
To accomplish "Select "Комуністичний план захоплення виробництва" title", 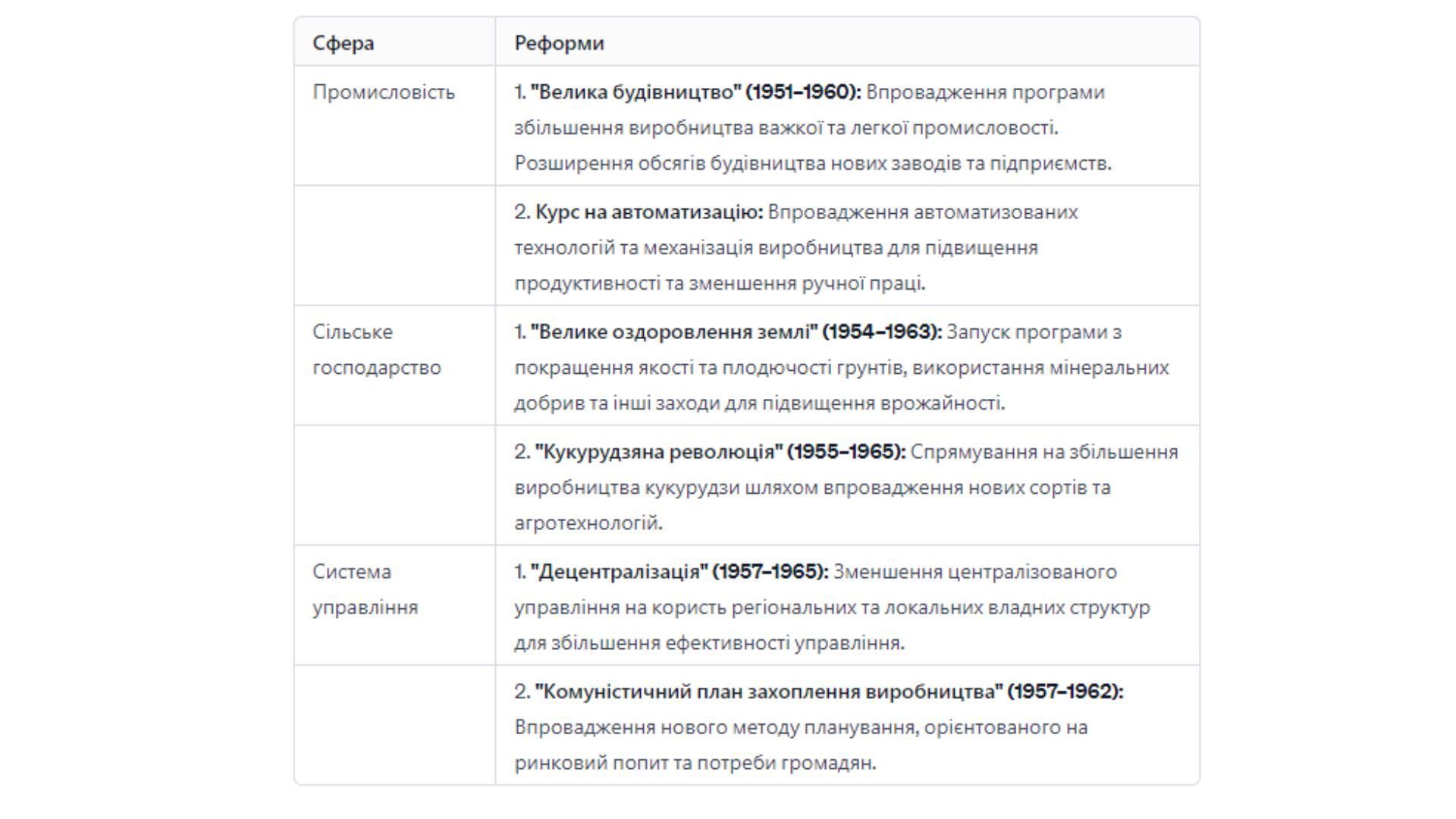I will [x=769, y=692].
